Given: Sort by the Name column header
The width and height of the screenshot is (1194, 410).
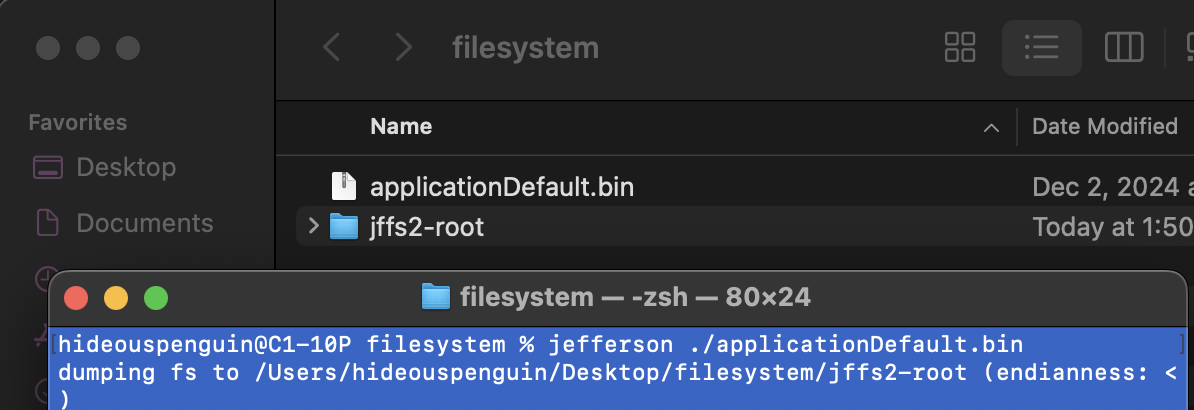Looking at the screenshot, I should tap(401, 126).
